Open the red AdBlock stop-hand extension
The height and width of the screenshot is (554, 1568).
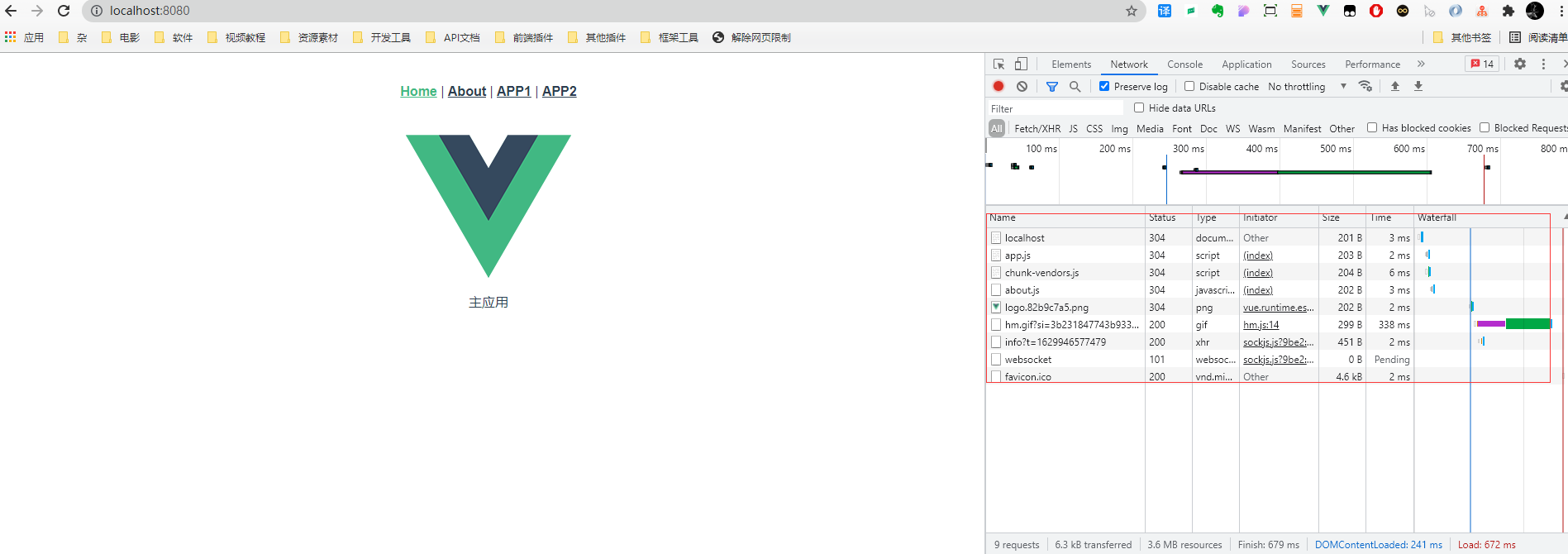1376,11
